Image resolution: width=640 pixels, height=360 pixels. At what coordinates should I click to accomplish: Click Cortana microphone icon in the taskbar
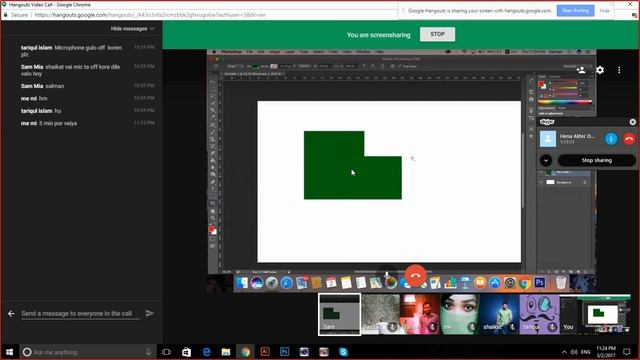click(148, 352)
